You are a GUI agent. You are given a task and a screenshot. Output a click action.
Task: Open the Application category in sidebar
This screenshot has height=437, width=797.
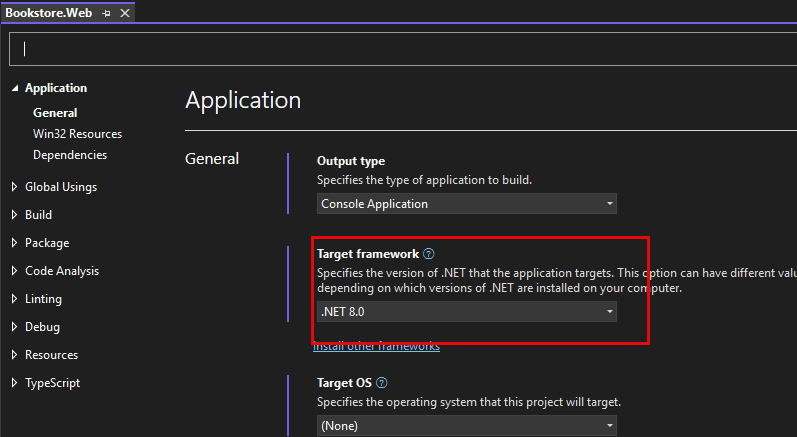click(x=56, y=88)
